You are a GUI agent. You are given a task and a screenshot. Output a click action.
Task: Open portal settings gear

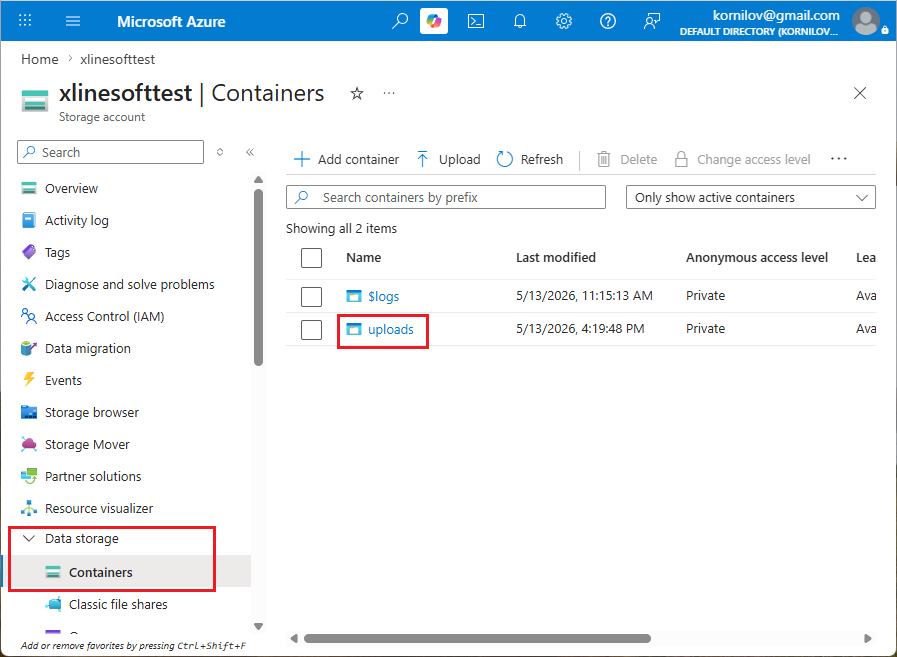(563, 21)
